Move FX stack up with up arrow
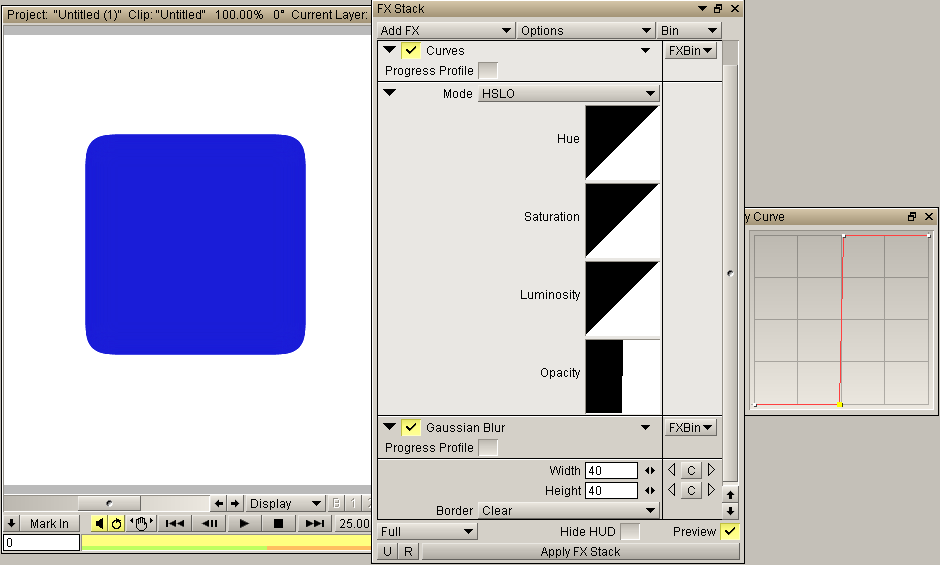The image size is (940, 565). coord(730,495)
